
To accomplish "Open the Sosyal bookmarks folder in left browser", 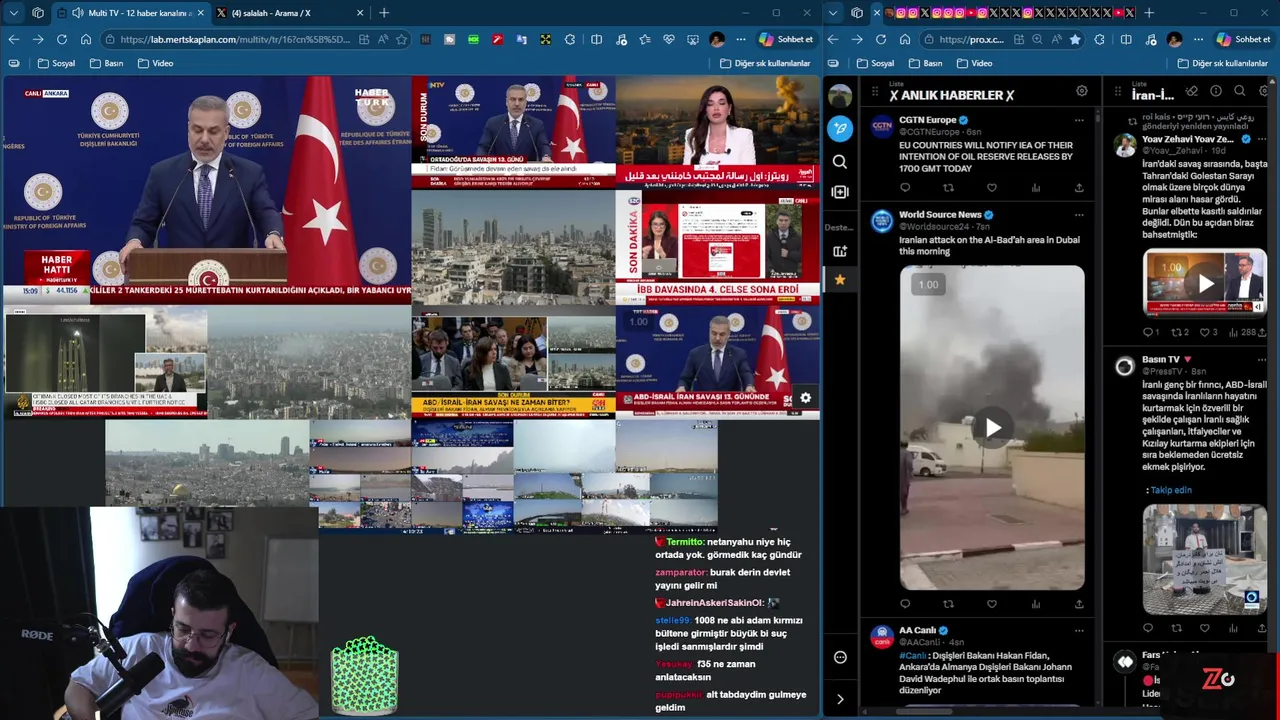I will [57, 63].
